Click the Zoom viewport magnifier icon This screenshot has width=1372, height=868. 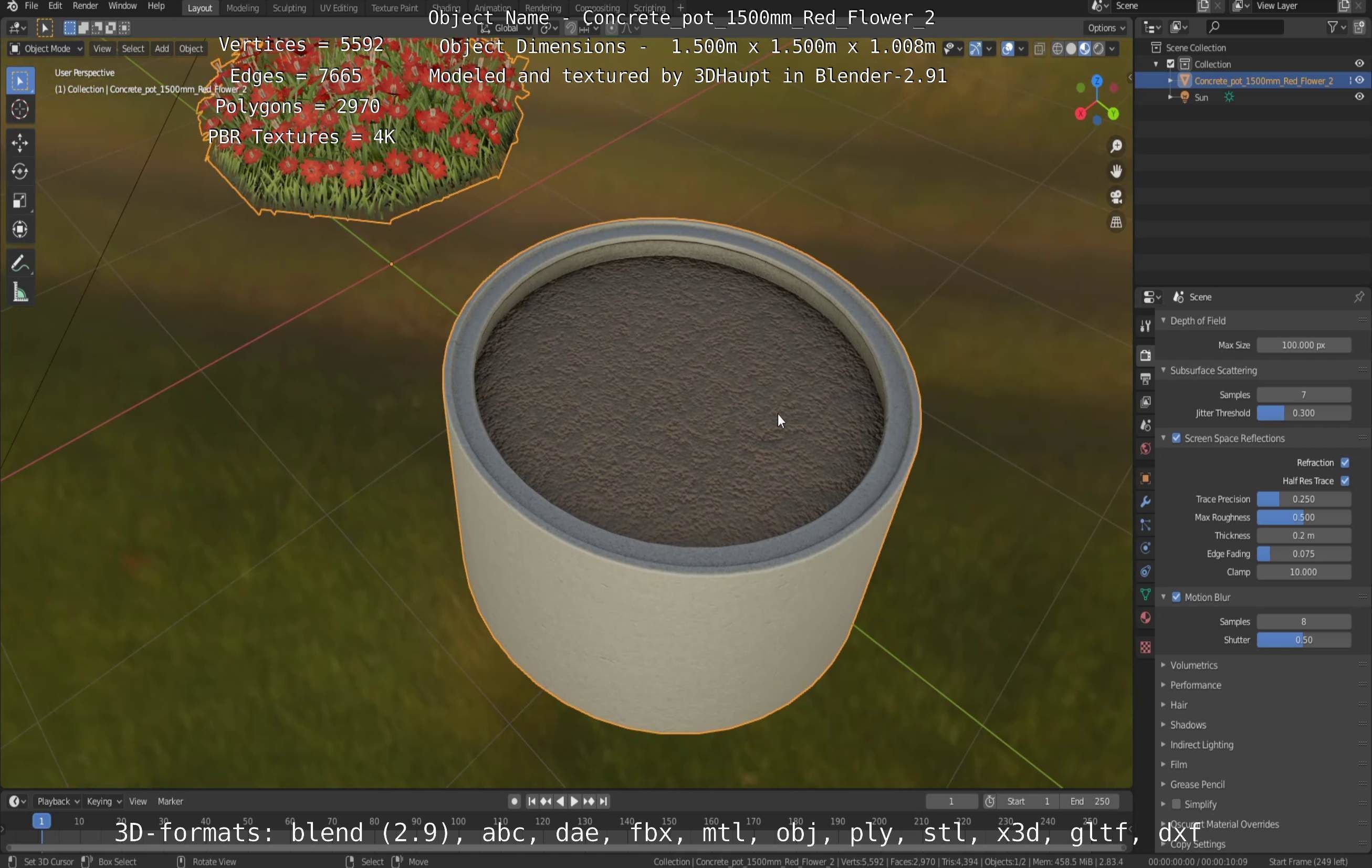click(1116, 147)
